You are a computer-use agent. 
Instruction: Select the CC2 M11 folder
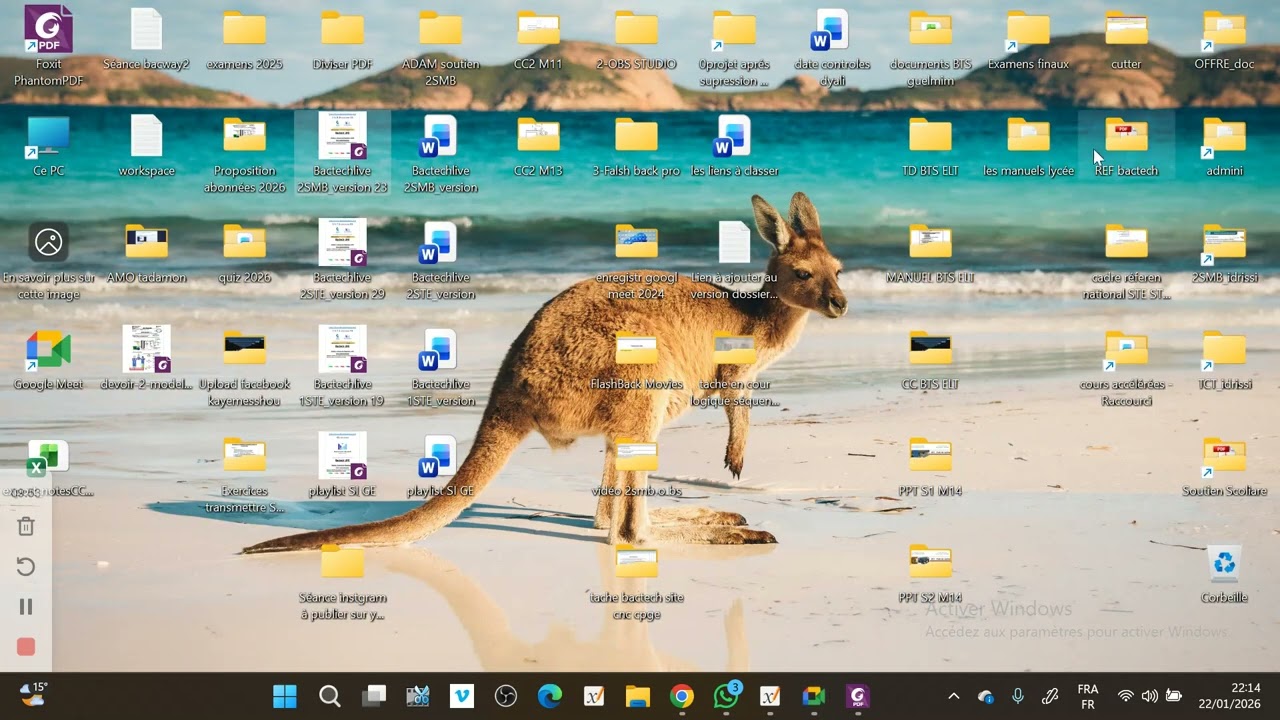point(538,39)
